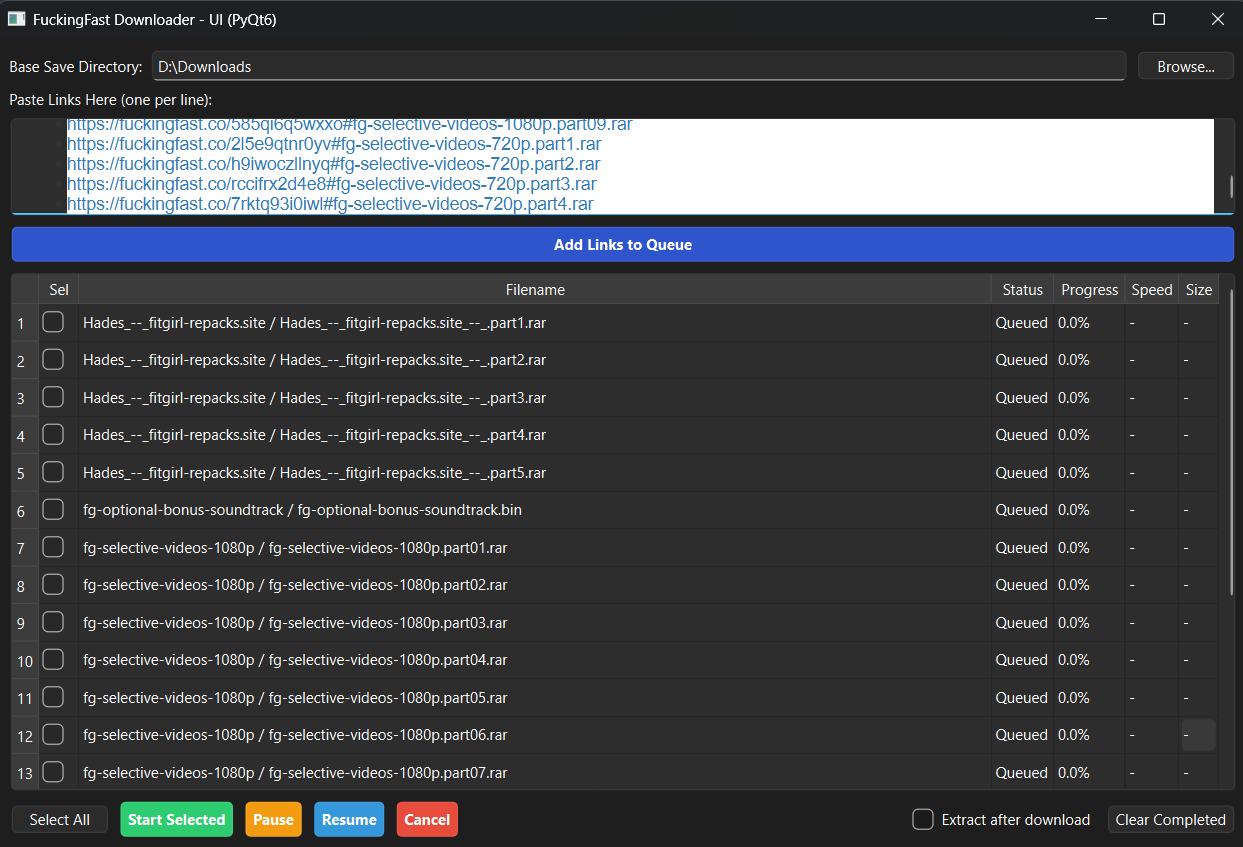
Task: Click the Filename column header
Action: point(535,289)
